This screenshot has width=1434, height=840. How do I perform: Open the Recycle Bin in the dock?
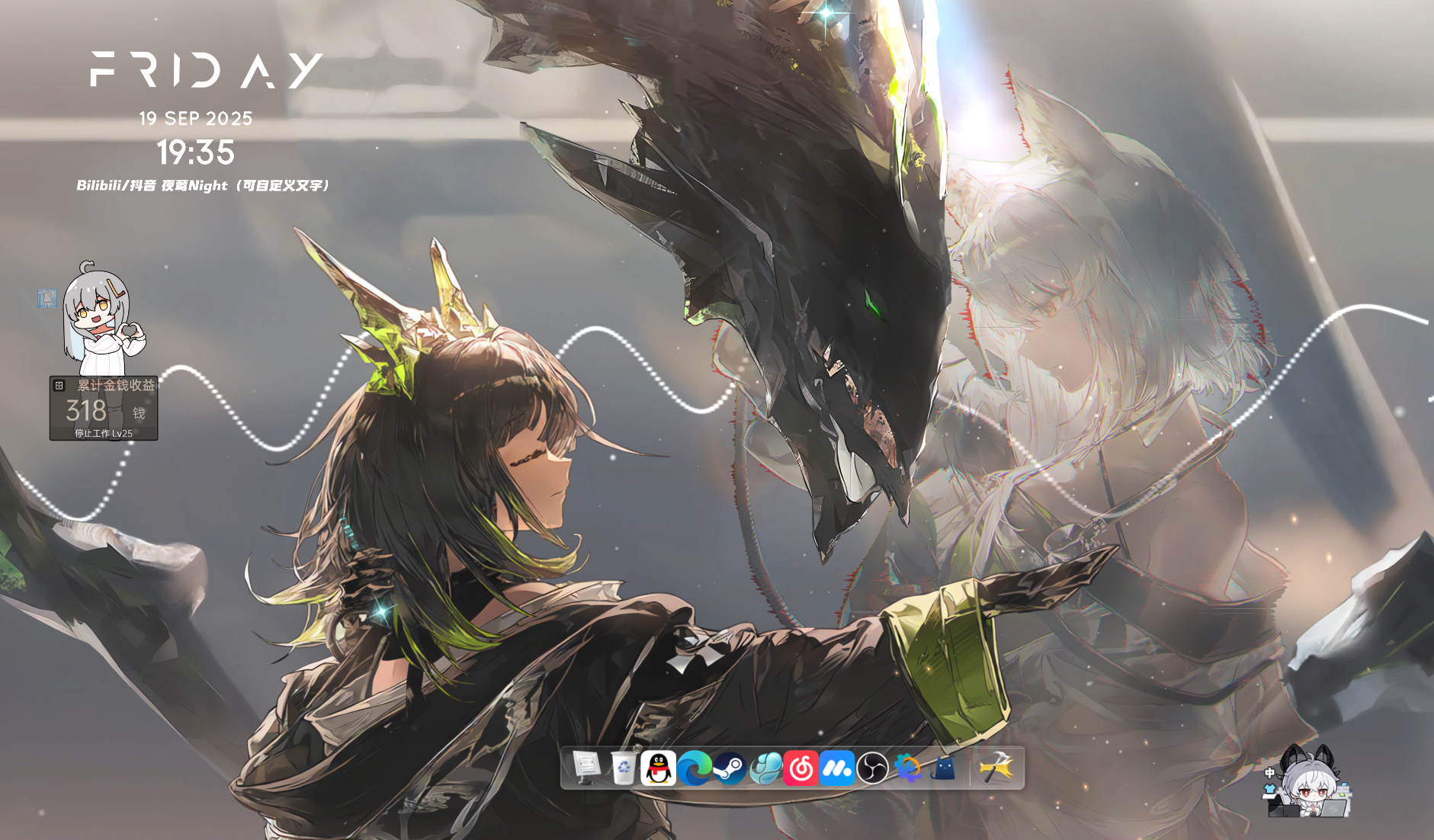pyautogui.click(x=623, y=768)
